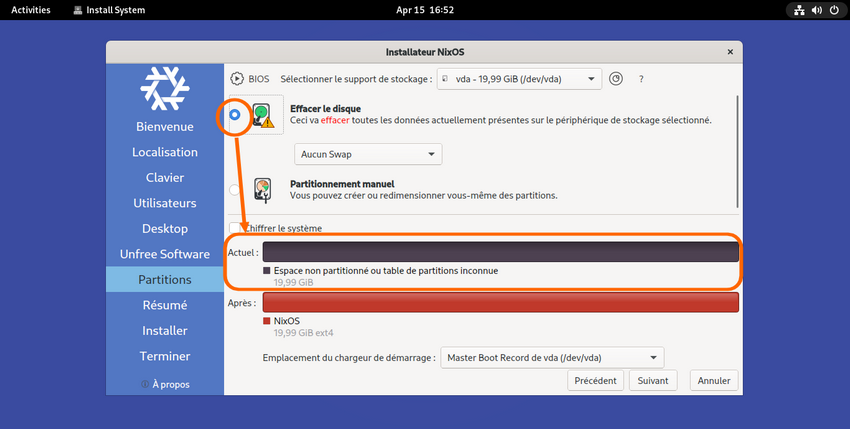Click the Effacer le disque drive icon

click(x=262, y=115)
